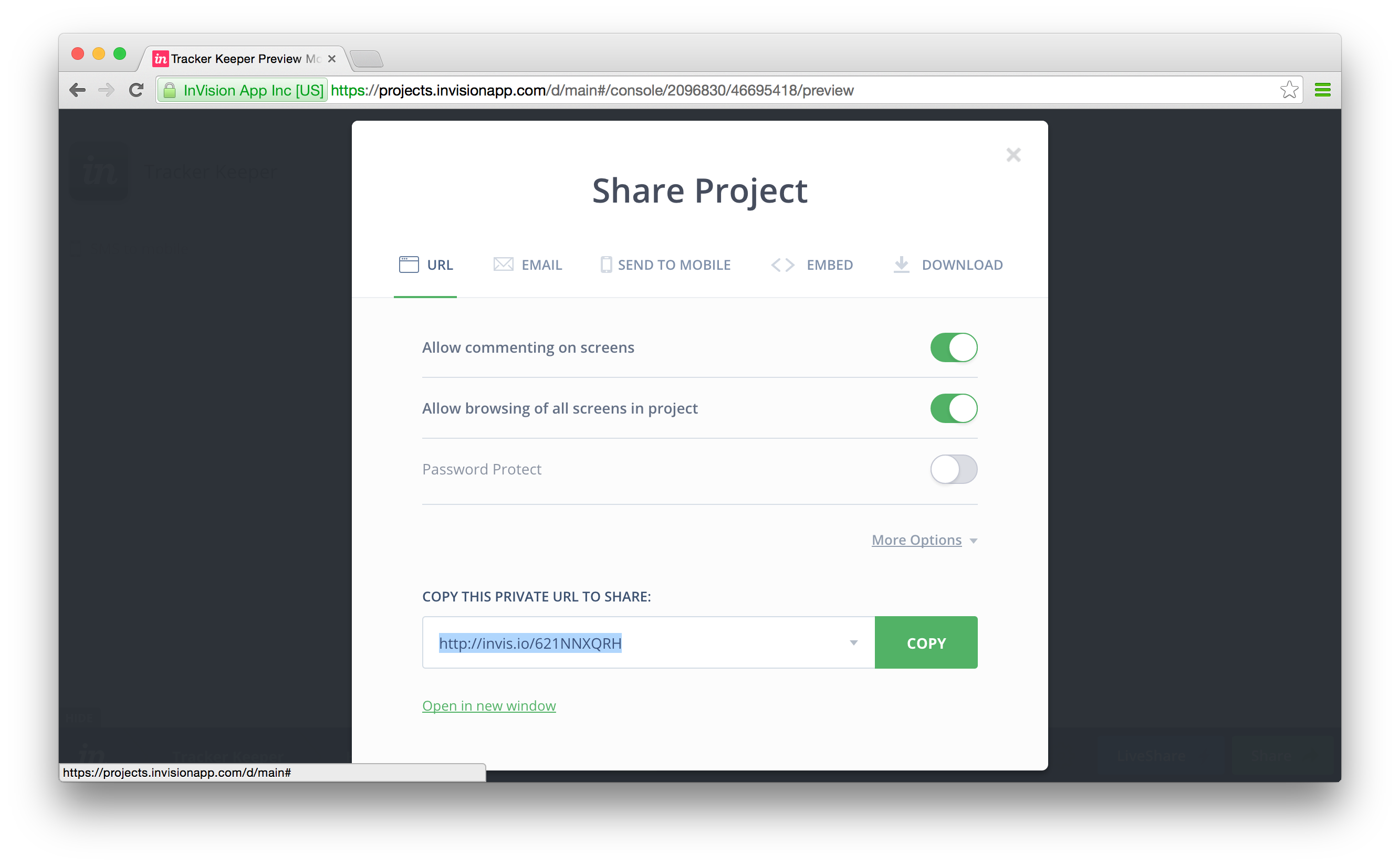
Task: Click the Embed code brackets icon
Action: point(782,265)
